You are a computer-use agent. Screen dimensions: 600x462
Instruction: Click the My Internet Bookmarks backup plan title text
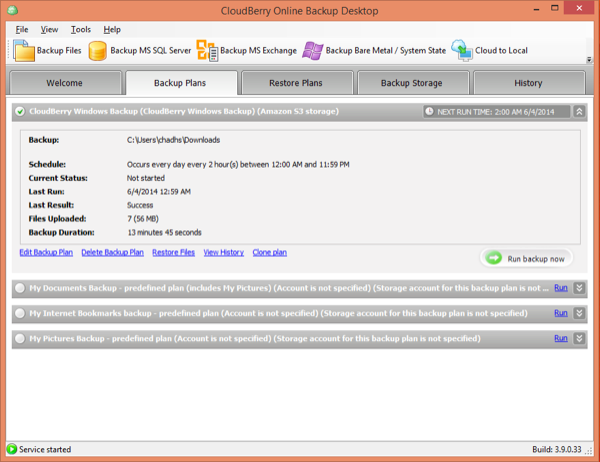tap(279, 313)
